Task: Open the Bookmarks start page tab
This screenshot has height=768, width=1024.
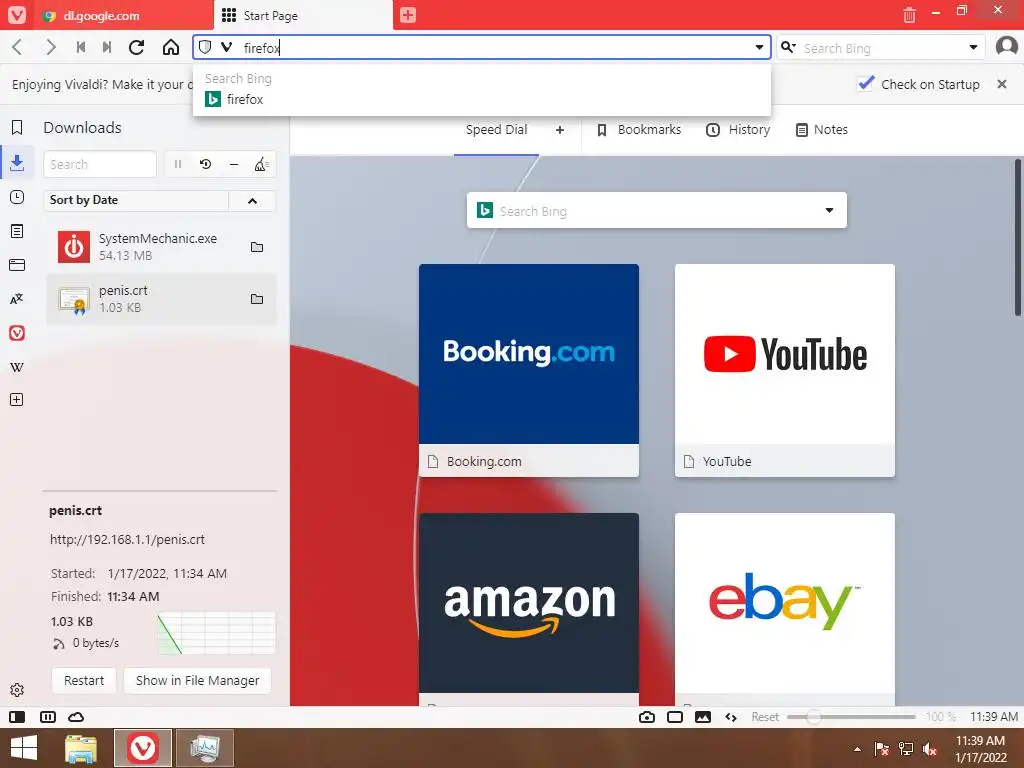Action: (x=639, y=129)
